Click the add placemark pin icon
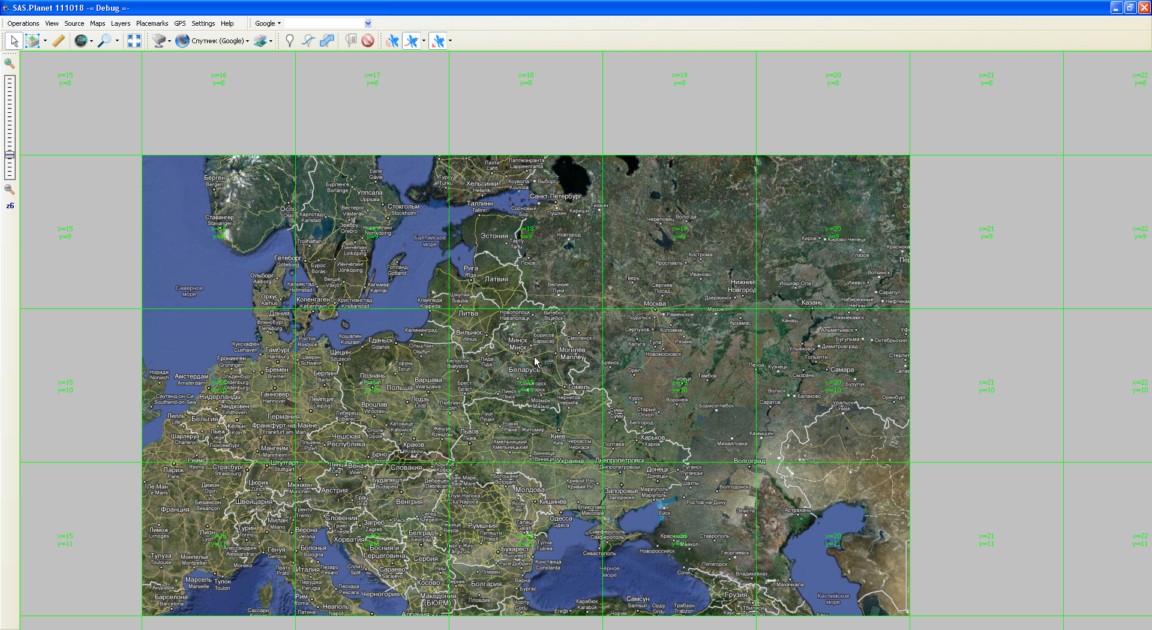This screenshot has width=1152, height=630. pyautogui.click(x=290, y=41)
